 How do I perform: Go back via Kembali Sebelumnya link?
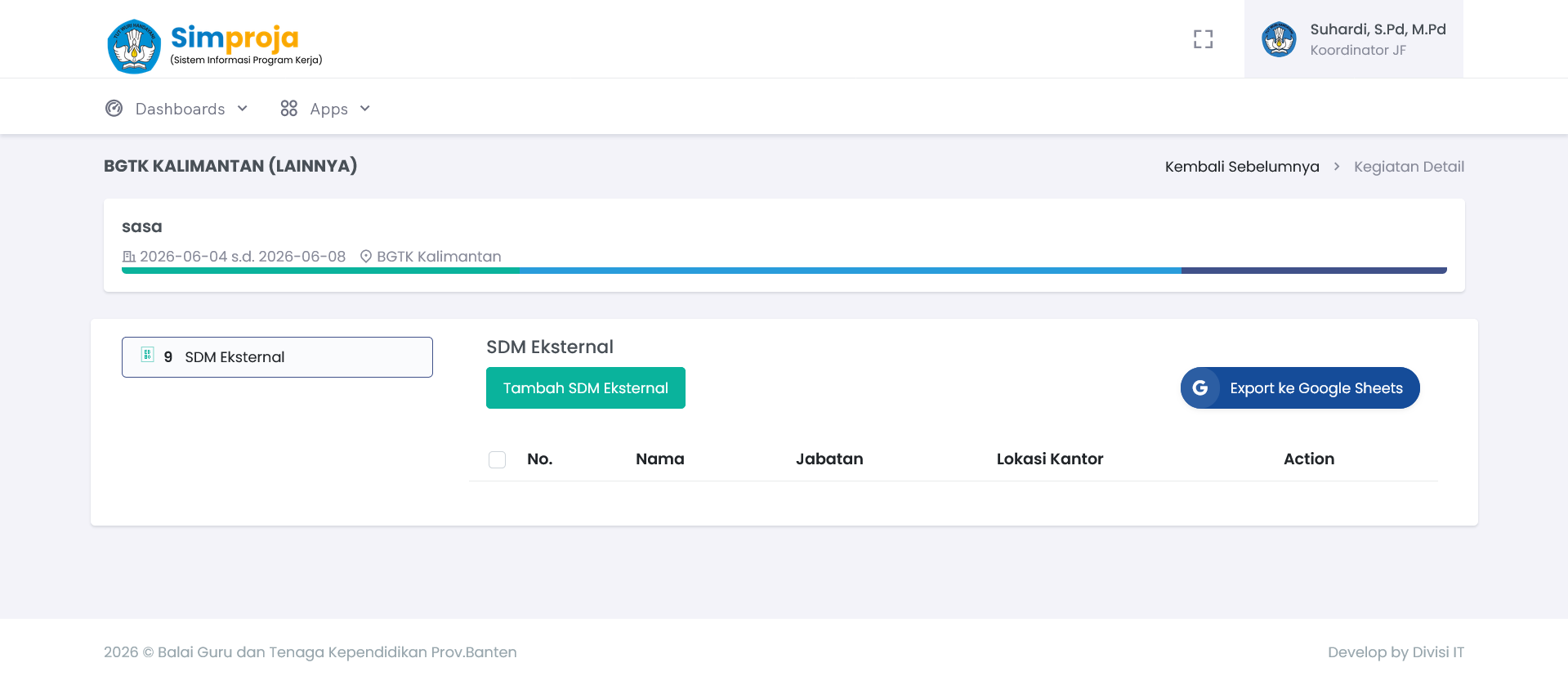(x=1242, y=167)
